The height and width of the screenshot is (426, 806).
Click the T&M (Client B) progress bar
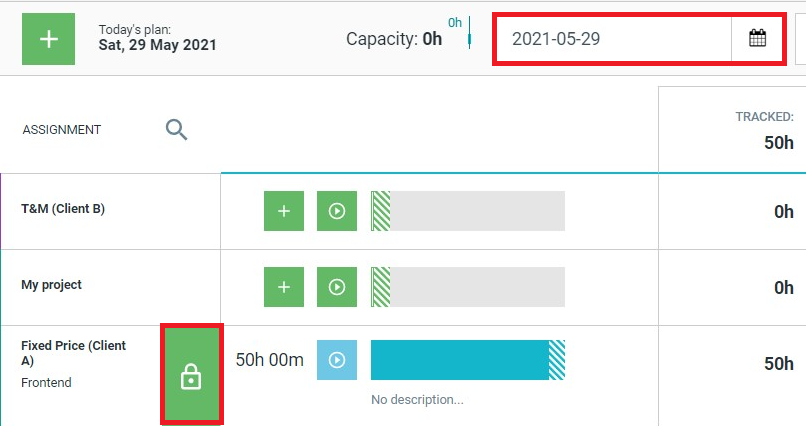[x=468, y=211]
